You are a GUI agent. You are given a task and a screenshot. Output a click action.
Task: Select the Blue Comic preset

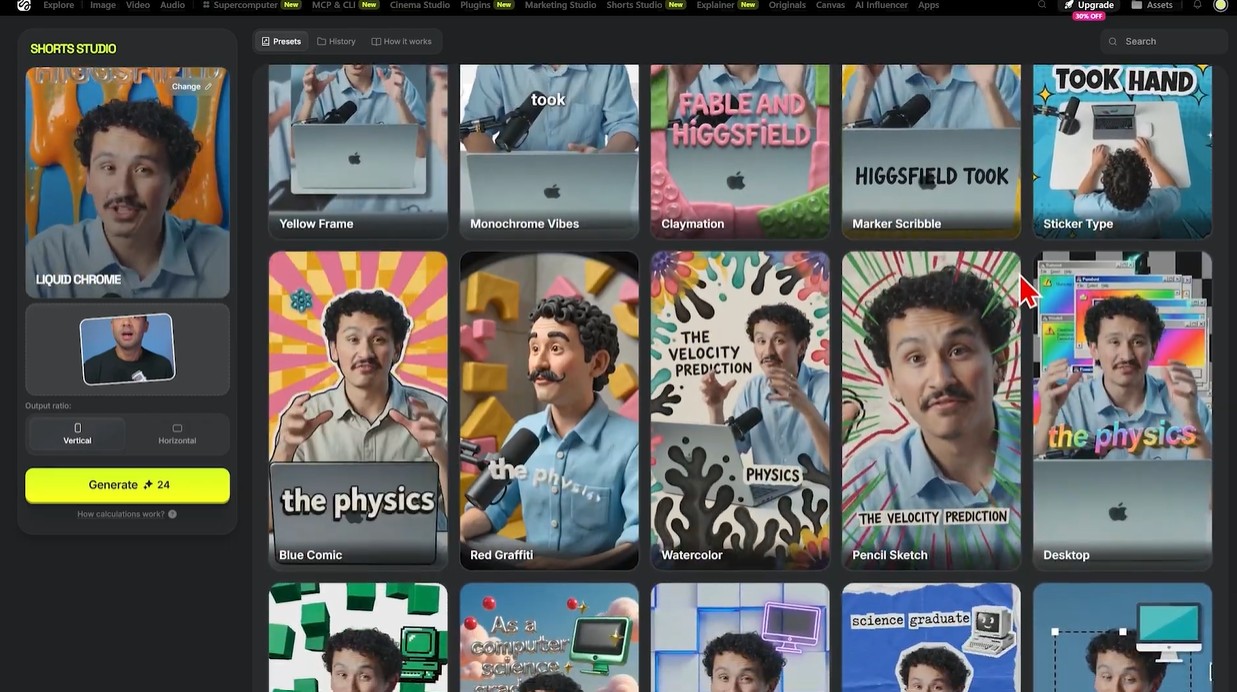tap(358, 410)
